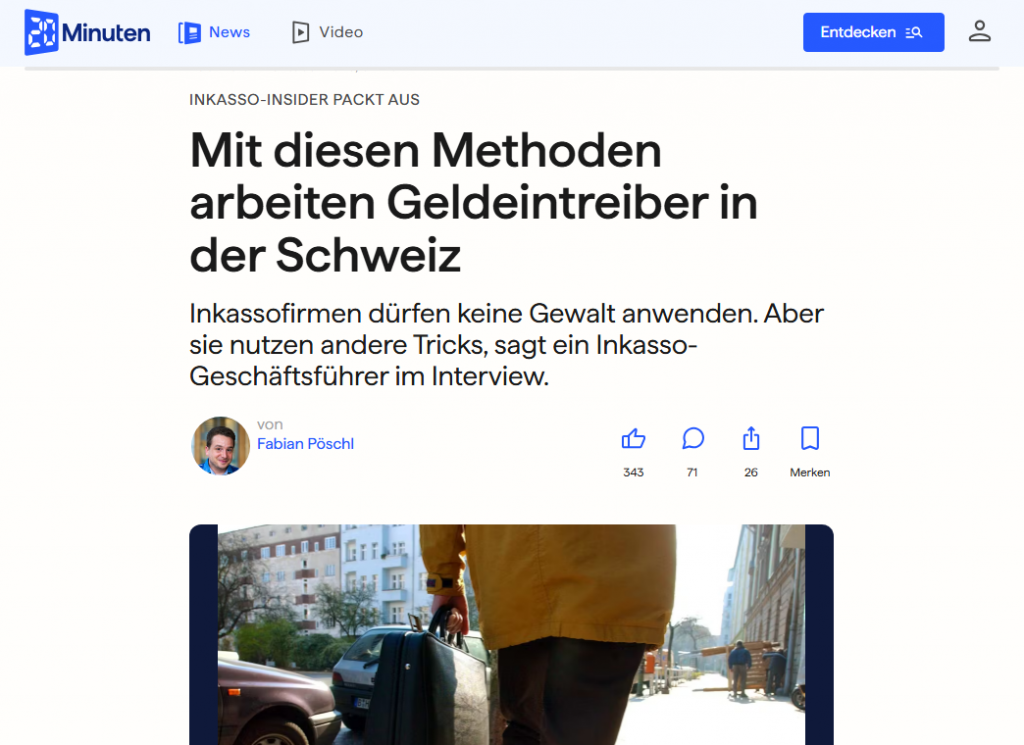Image resolution: width=1024 pixels, height=745 pixels.
Task: Bookmark article with Merken icon
Action: pyautogui.click(x=810, y=438)
